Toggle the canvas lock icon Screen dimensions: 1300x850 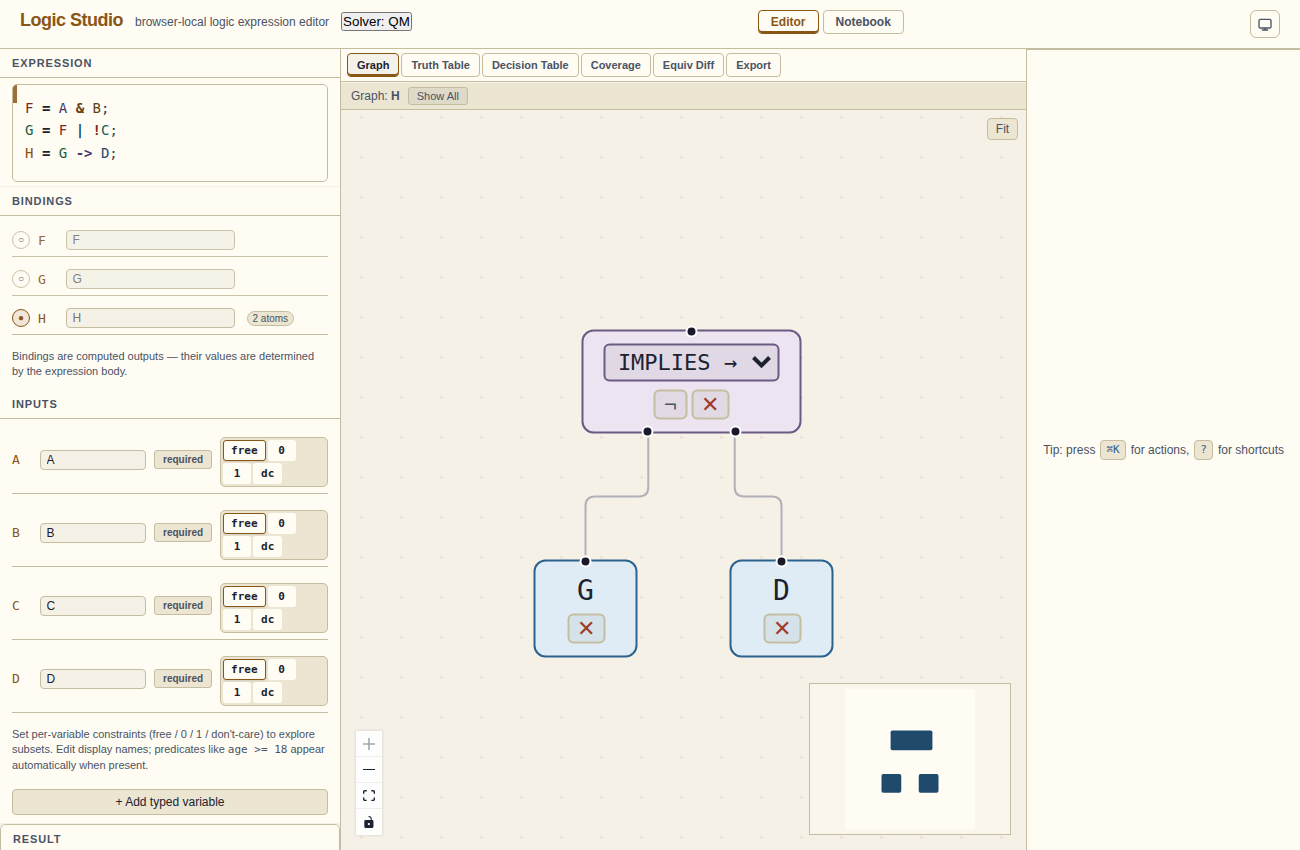tap(369, 822)
